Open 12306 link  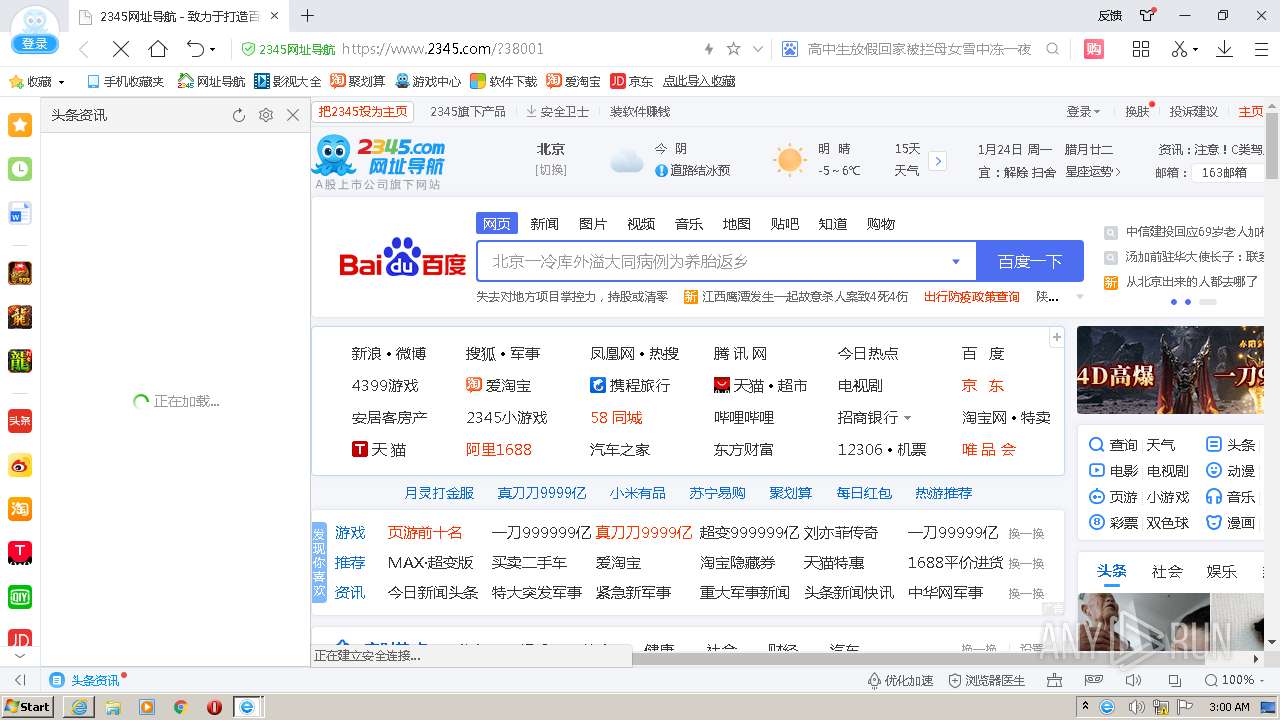pyautogui.click(x=860, y=450)
